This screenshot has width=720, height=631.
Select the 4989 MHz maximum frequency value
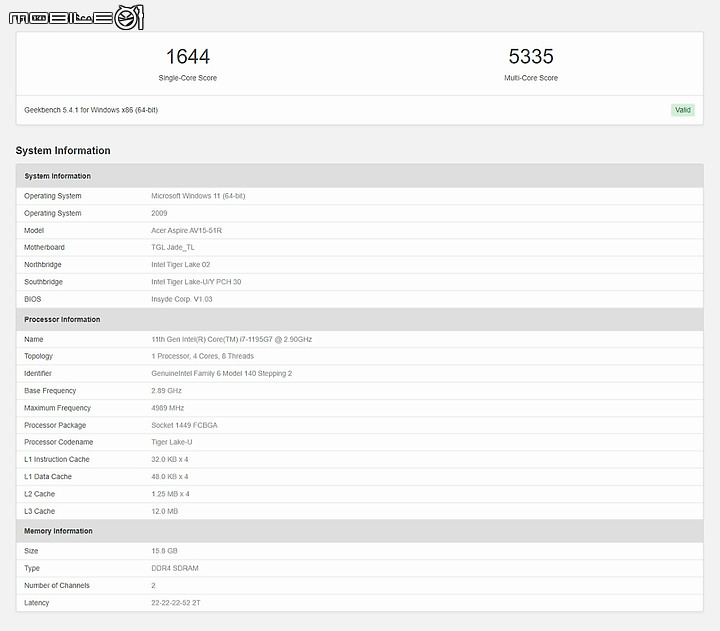[168, 408]
